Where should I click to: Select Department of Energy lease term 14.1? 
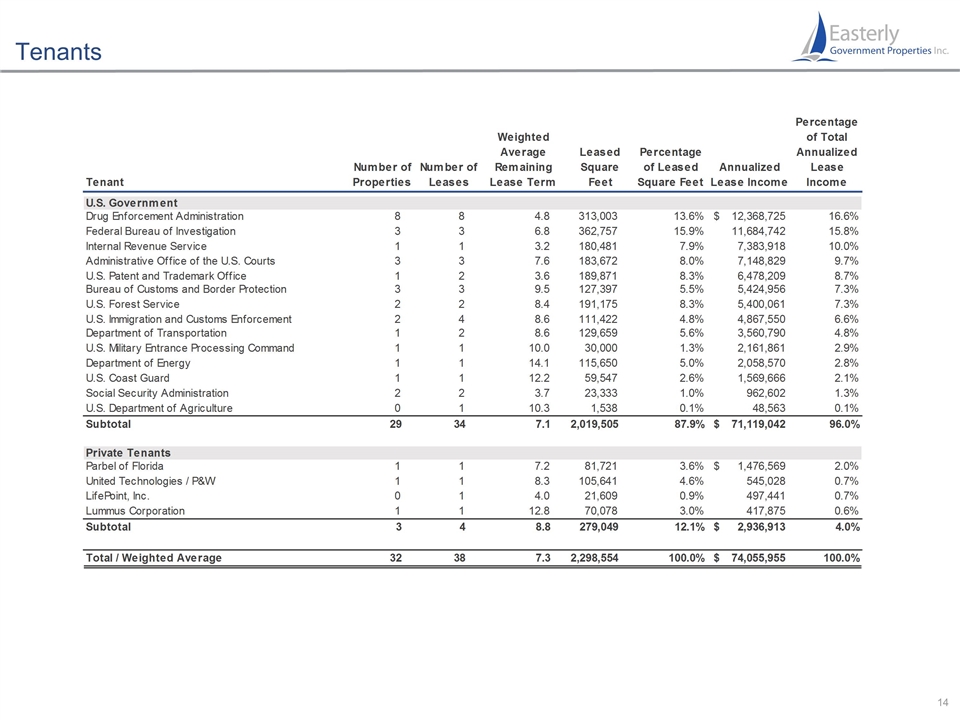(x=539, y=363)
